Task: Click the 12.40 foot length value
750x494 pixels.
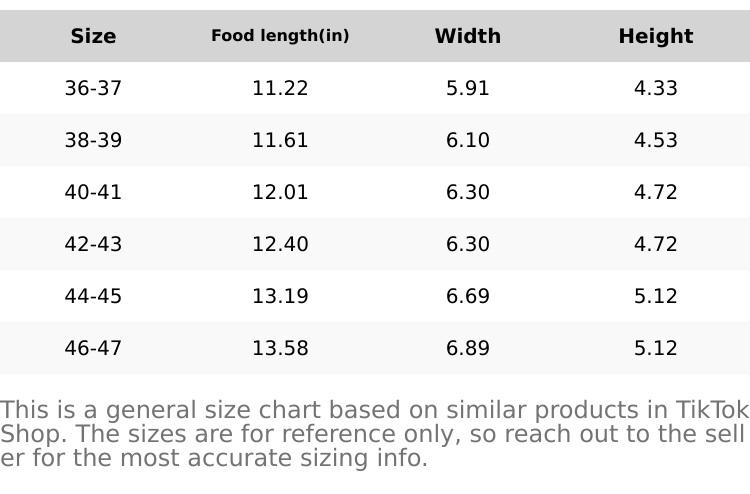Action: pyautogui.click(x=280, y=244)
